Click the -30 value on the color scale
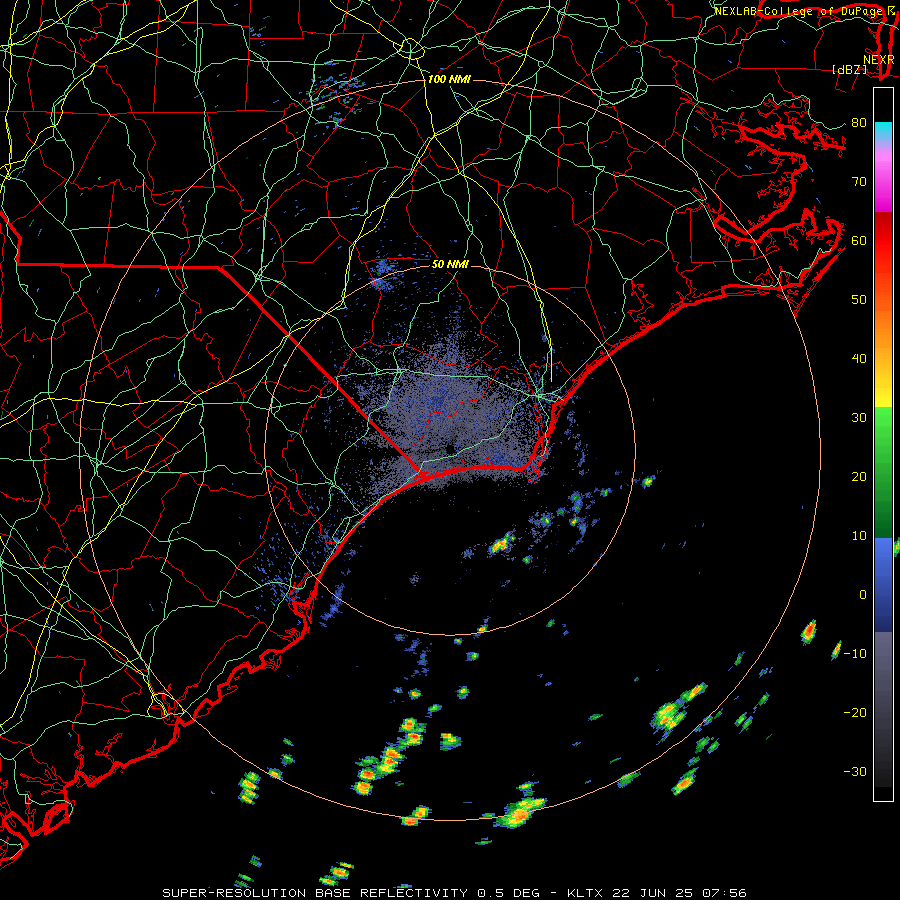Screen dimensions: 900x900 [855, 771]
